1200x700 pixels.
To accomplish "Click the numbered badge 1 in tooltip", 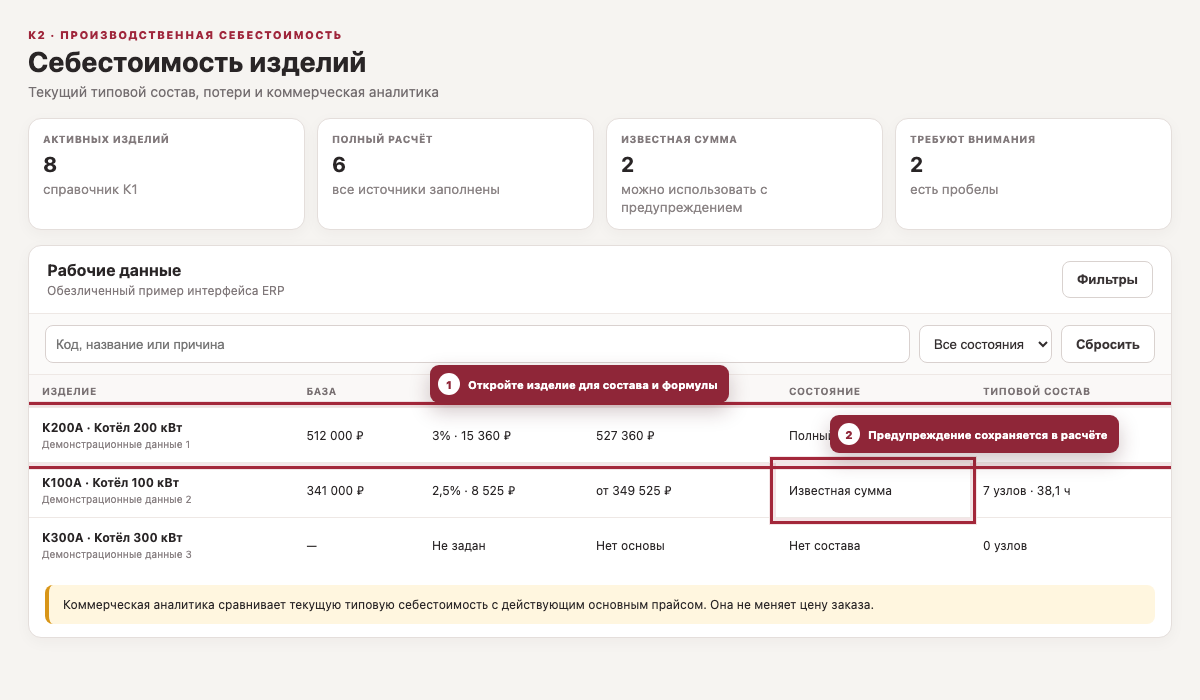I will (x=449, y=385).
